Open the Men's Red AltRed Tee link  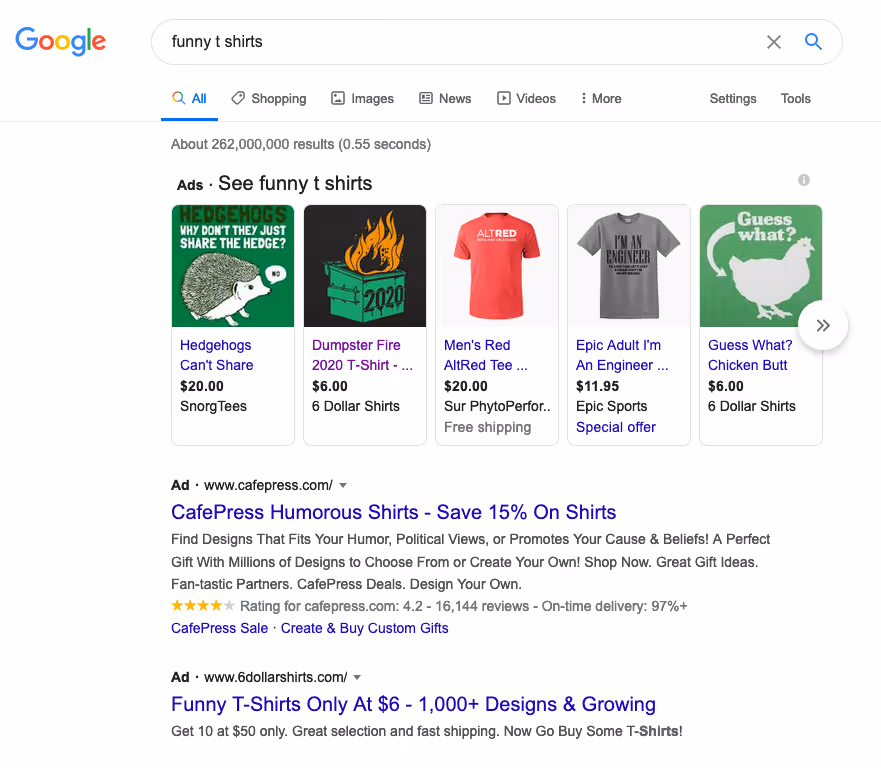pyautogui.click(x=485, y=355)
